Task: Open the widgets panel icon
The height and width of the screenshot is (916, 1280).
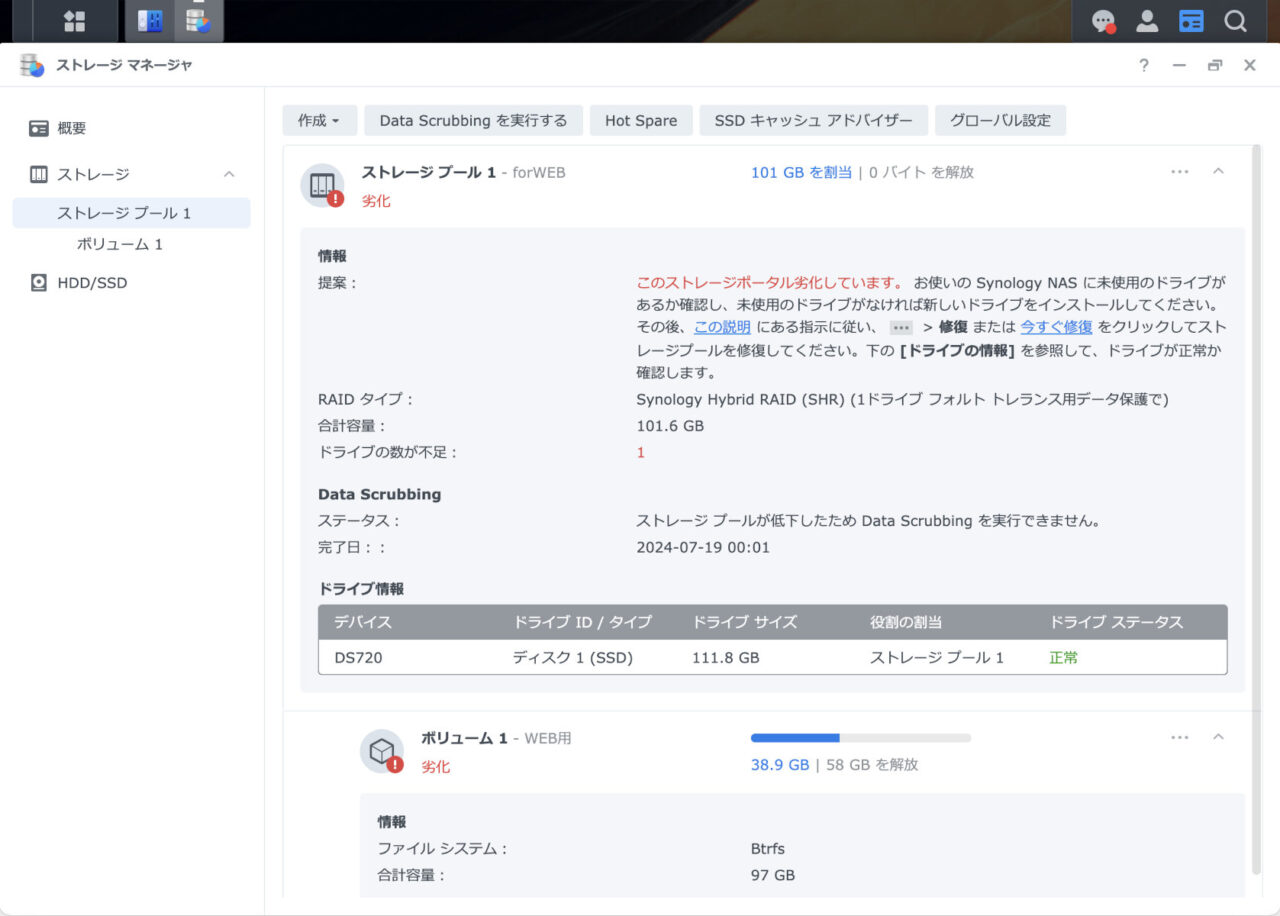Action: pyautogui.click(x=1191, y=21)
